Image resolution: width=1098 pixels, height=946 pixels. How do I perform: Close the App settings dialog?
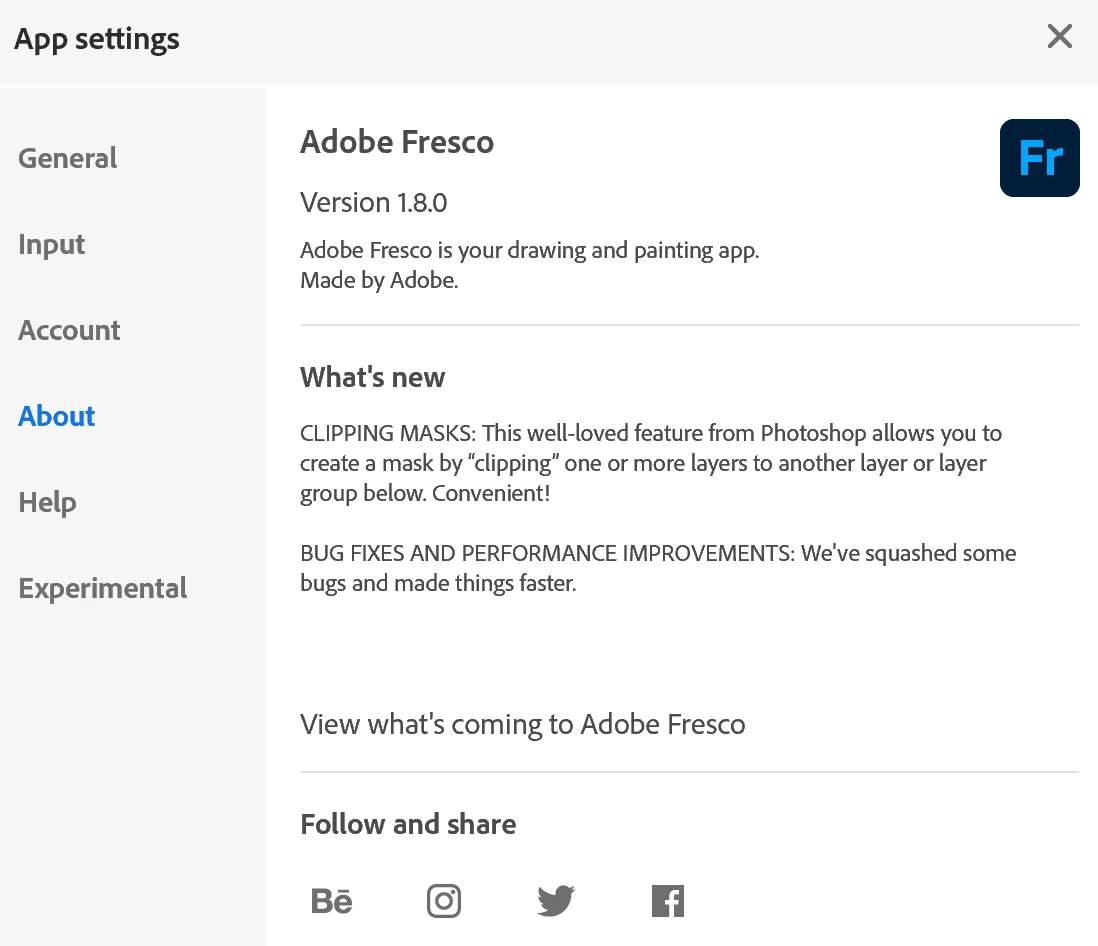(1059, 37)
